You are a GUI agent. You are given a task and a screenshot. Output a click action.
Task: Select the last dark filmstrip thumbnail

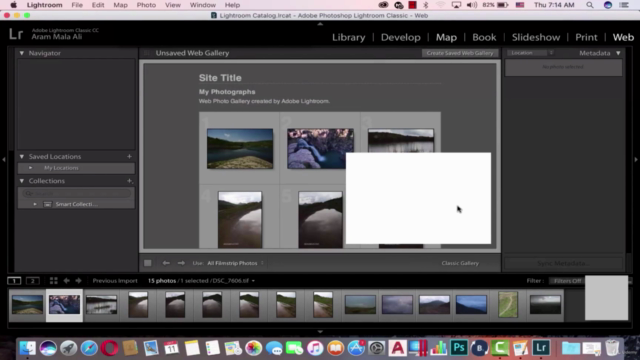click(545, 304)
